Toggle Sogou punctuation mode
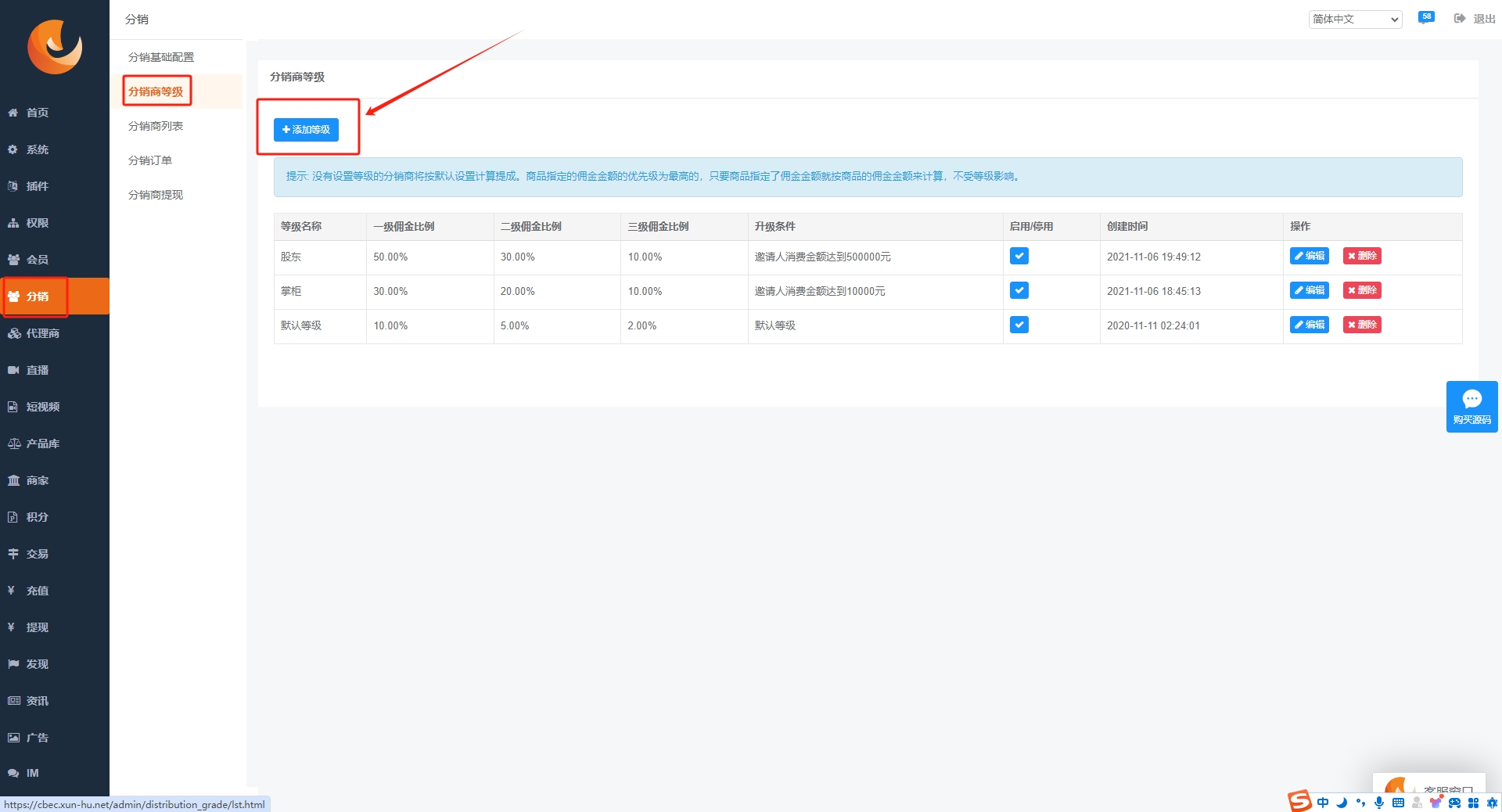Image resolution: width=1502 pixels, height=812 pixels. [1360, 803]
